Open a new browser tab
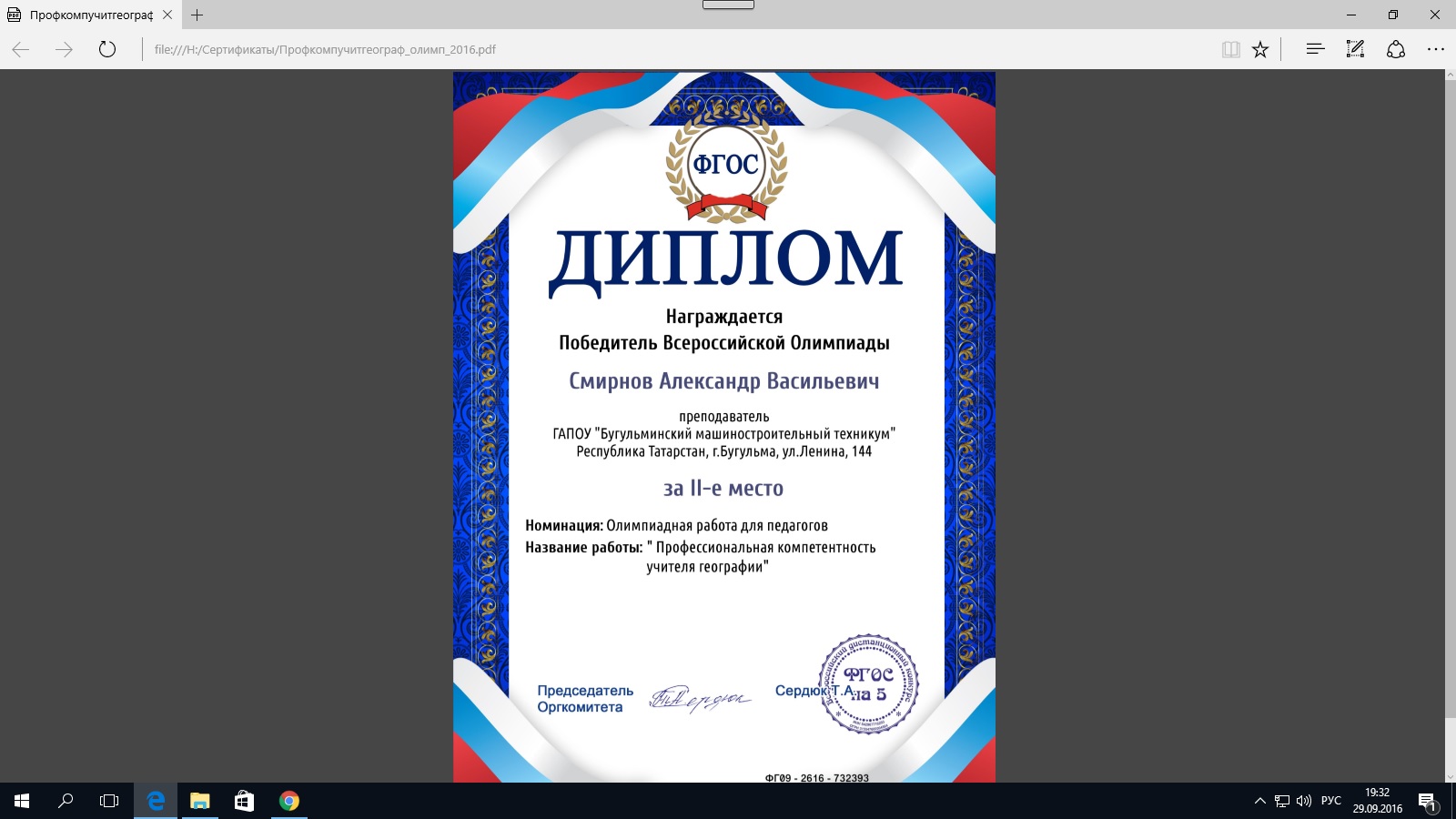1456x819 pixels. (197, 15)
